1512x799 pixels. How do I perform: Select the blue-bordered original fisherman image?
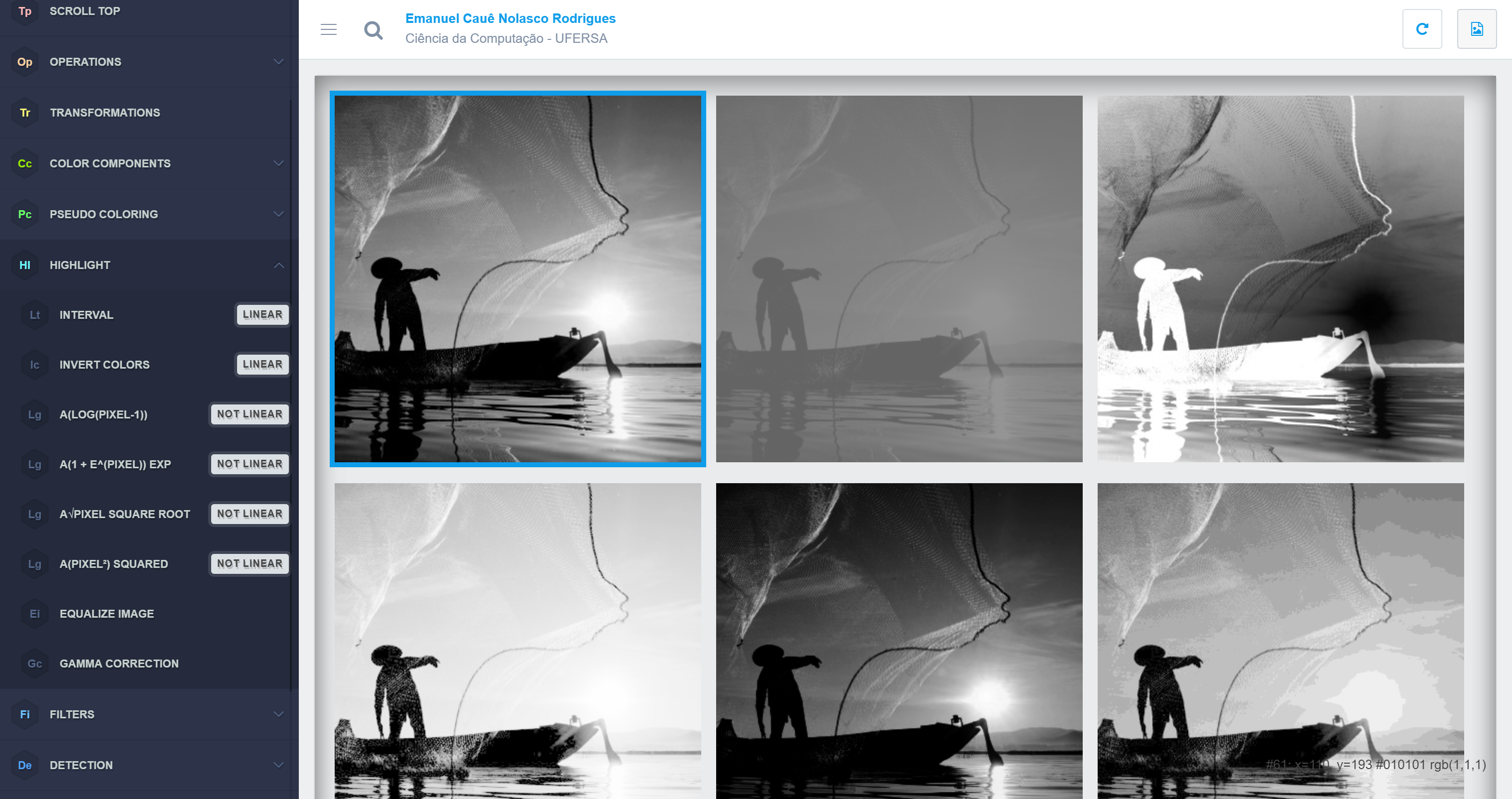coord(518,279)
